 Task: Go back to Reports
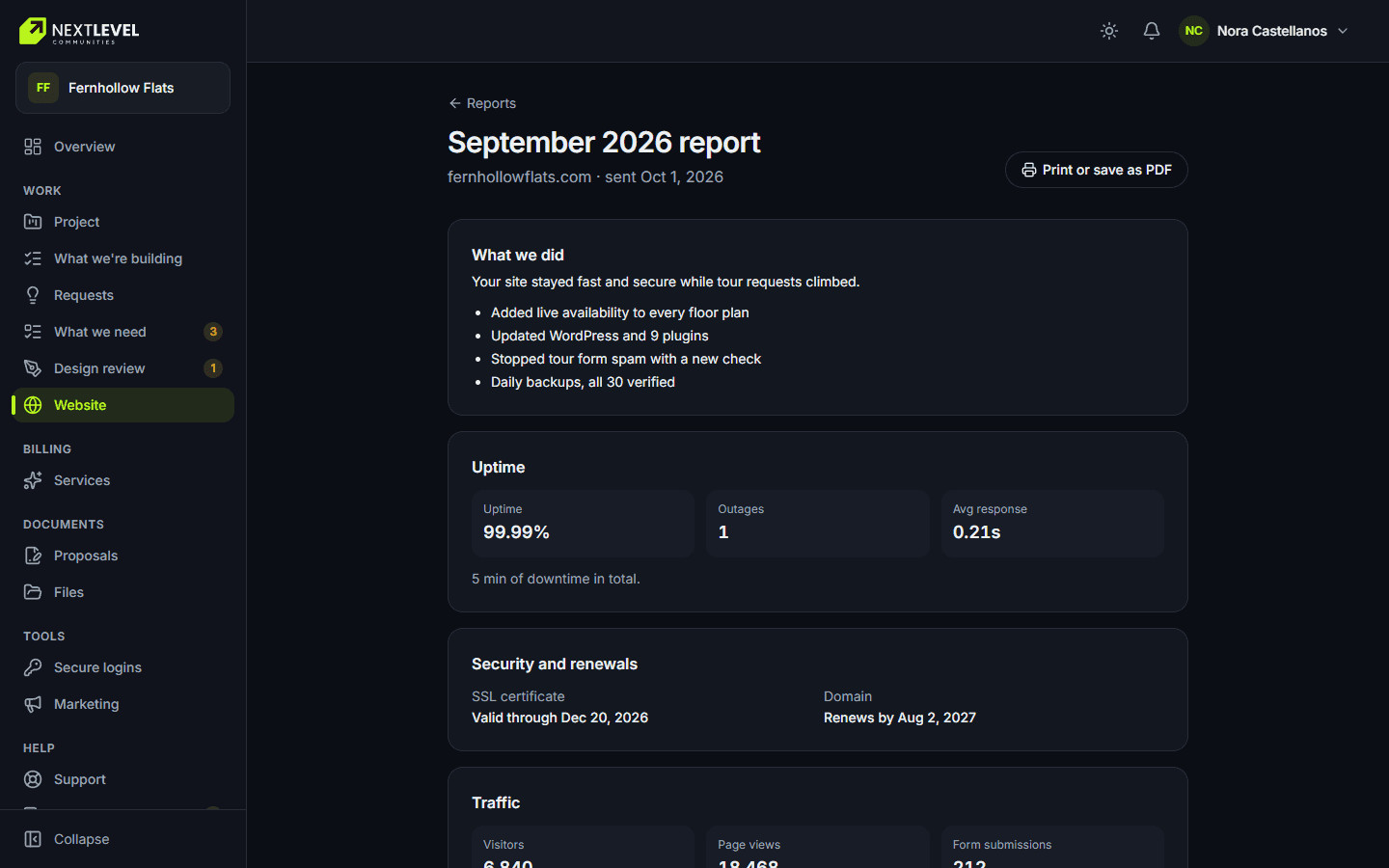pyautogui.click(x=482, y=103)
